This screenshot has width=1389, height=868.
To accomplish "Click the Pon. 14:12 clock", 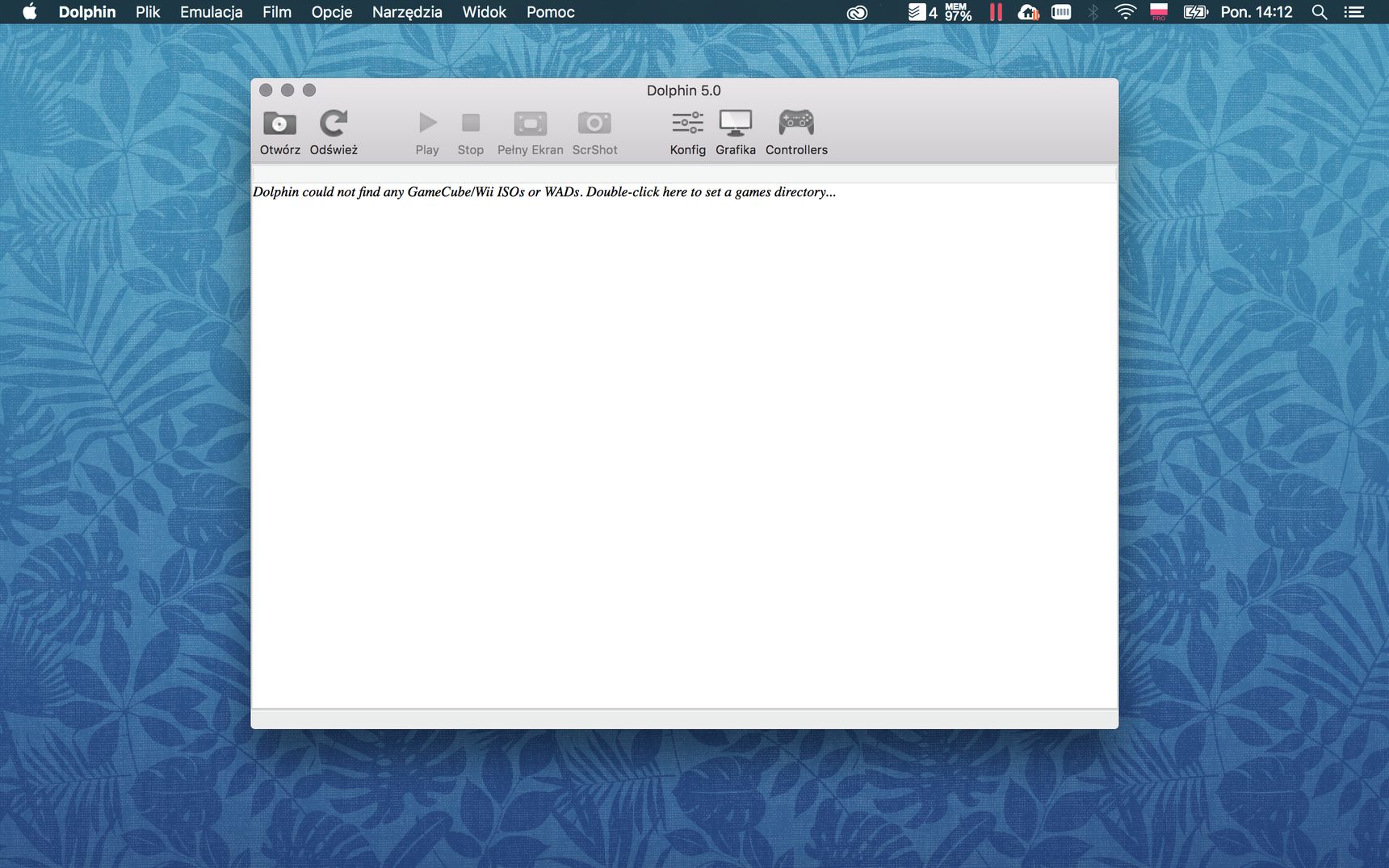I will [1257, 12].
